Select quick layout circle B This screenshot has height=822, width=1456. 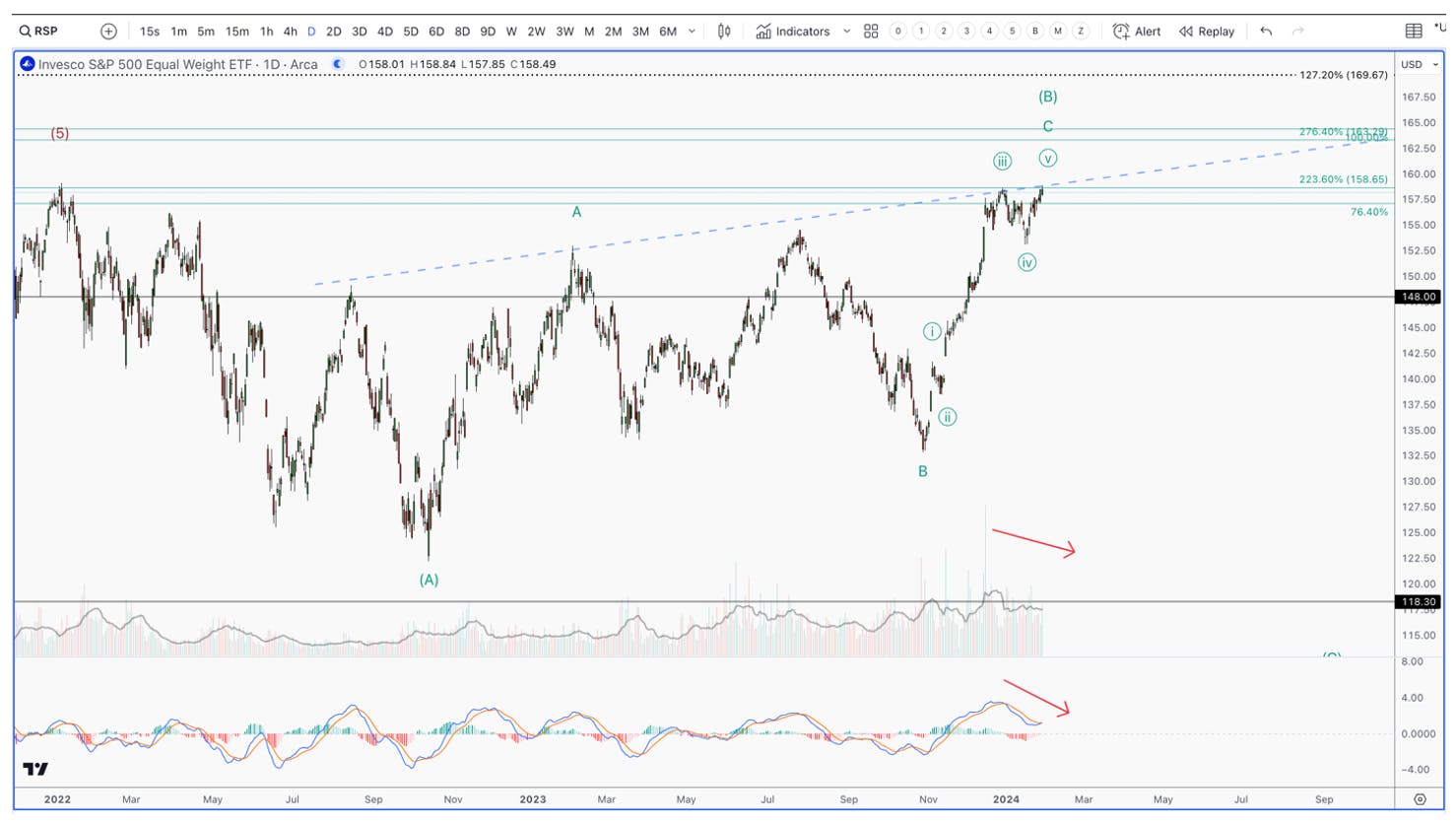tap(1034, 32)
